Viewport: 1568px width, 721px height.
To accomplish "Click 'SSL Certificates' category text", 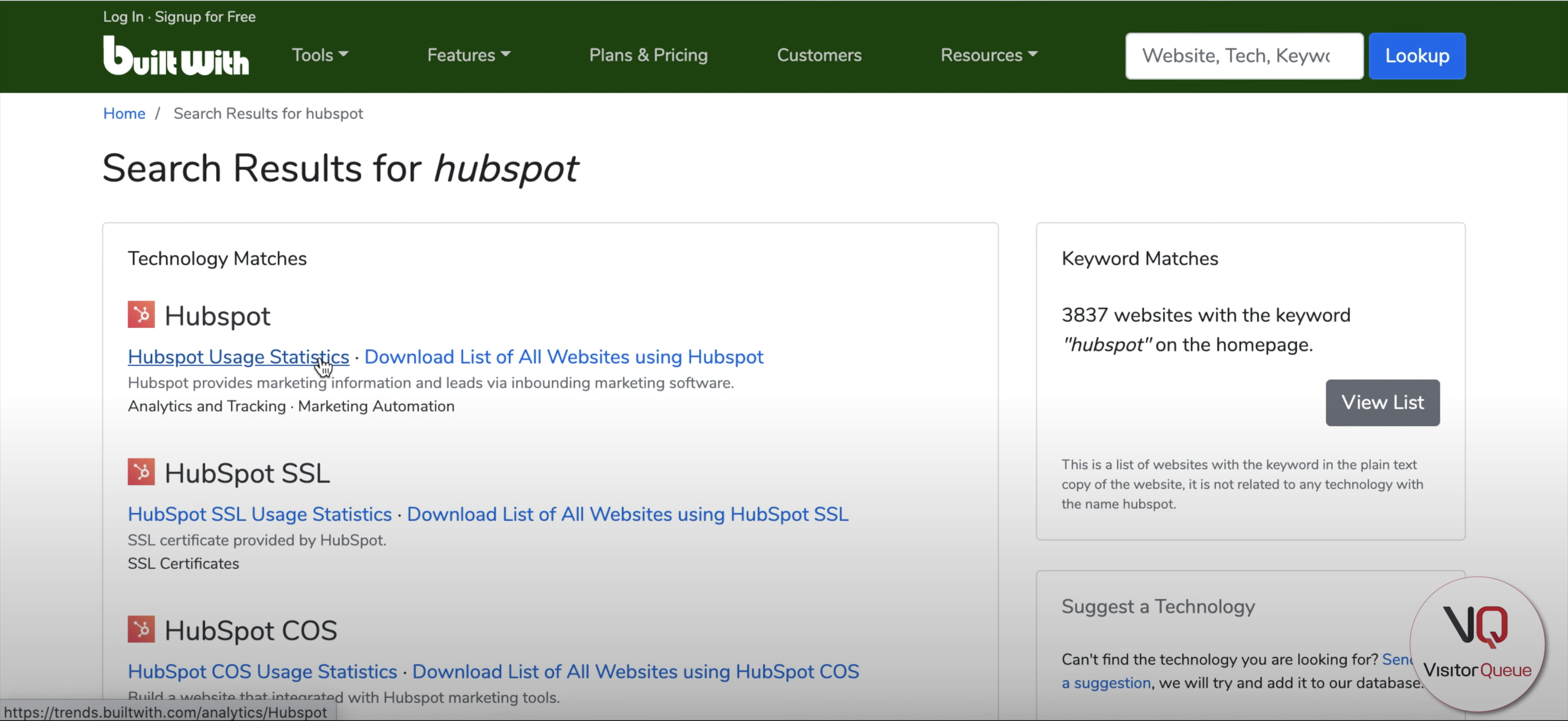I will click(183, 563).
